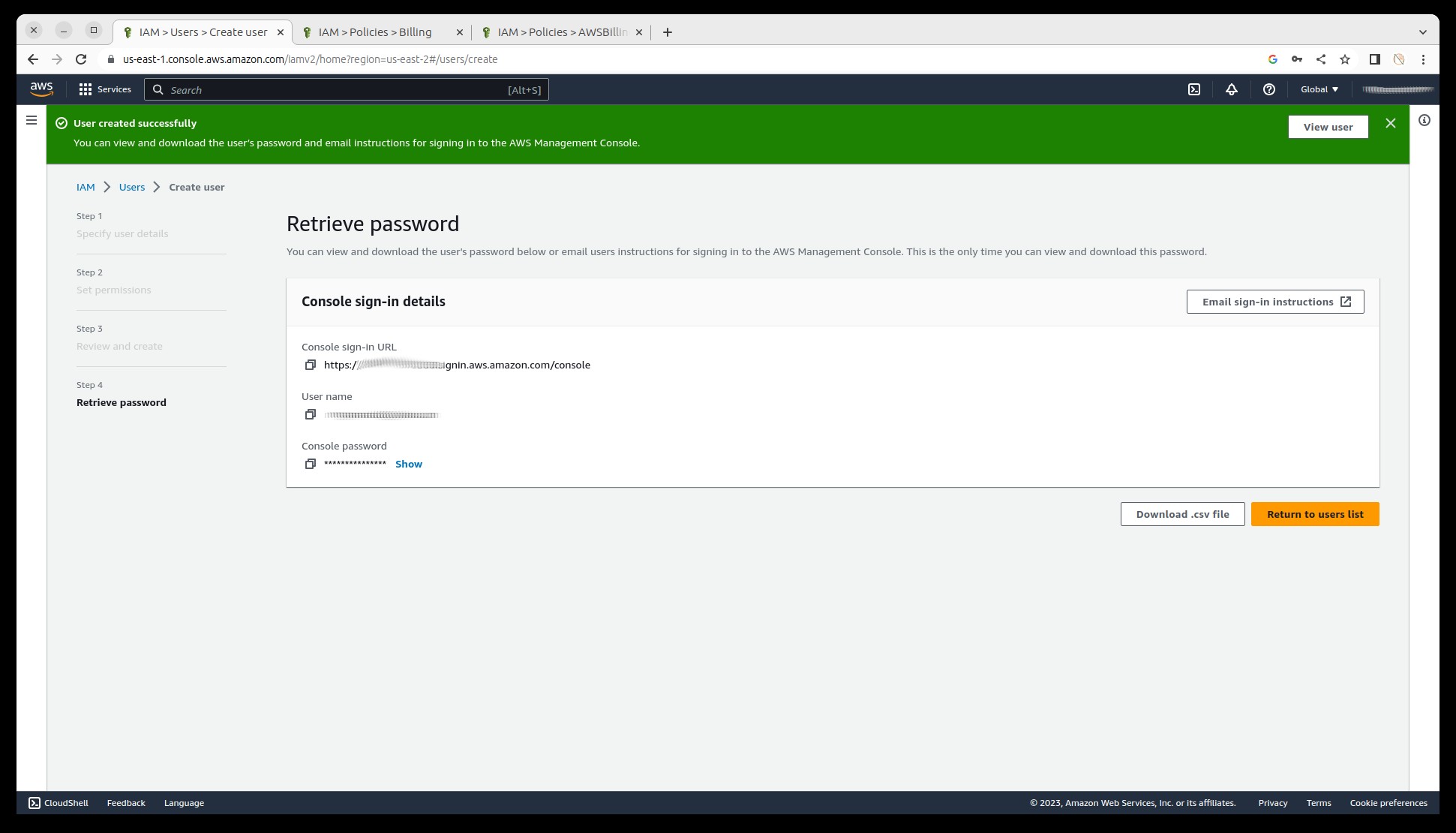
Task: Open the Services grid menu
Action: tap(105, 89)
